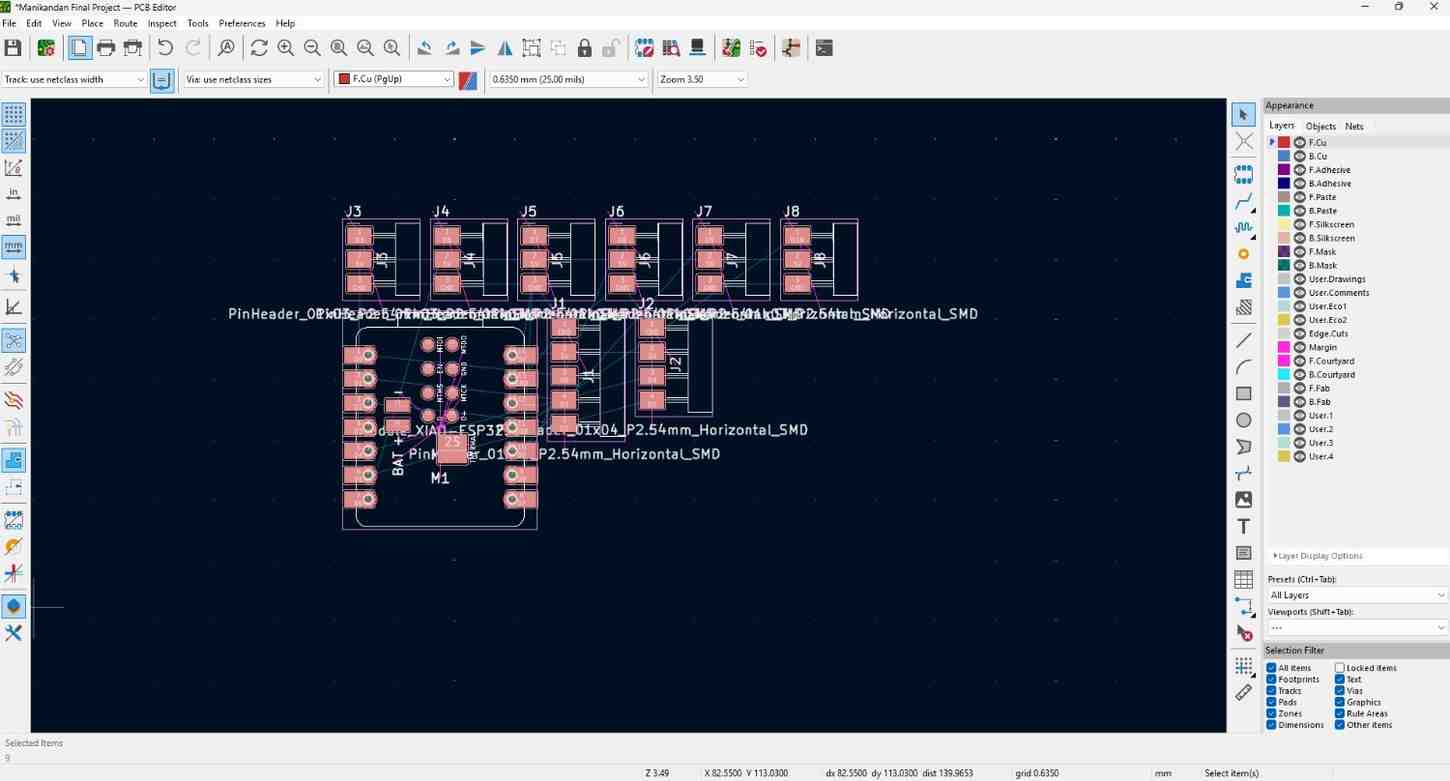1450x781 pixels.
Task: Open the F.Cu layer selector dropdown
Action: [x=394, y=79]
